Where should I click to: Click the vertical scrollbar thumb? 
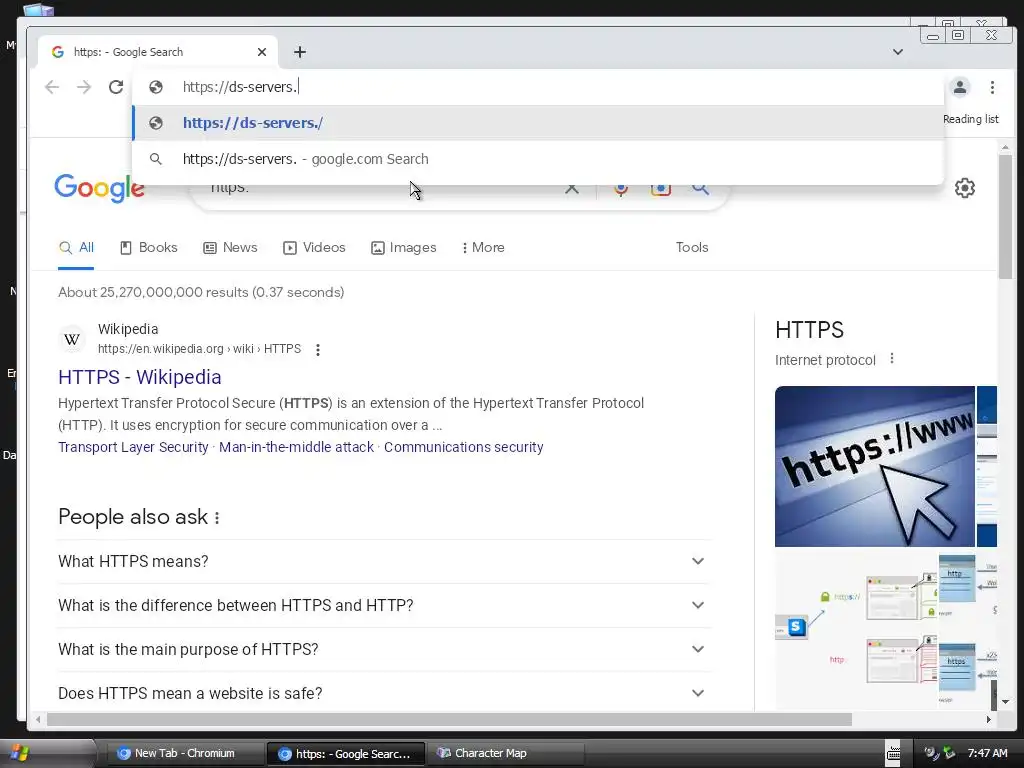click(x=1005, y=217)
